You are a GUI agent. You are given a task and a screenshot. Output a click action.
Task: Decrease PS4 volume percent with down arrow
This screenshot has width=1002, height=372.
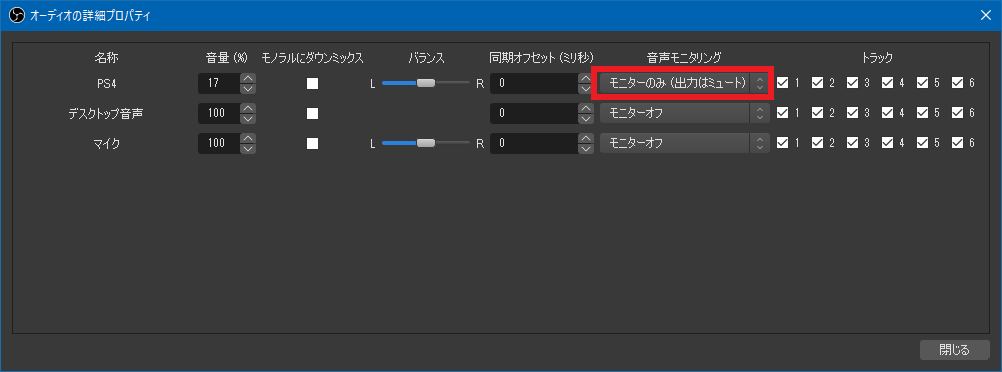(x=248, y=88)
